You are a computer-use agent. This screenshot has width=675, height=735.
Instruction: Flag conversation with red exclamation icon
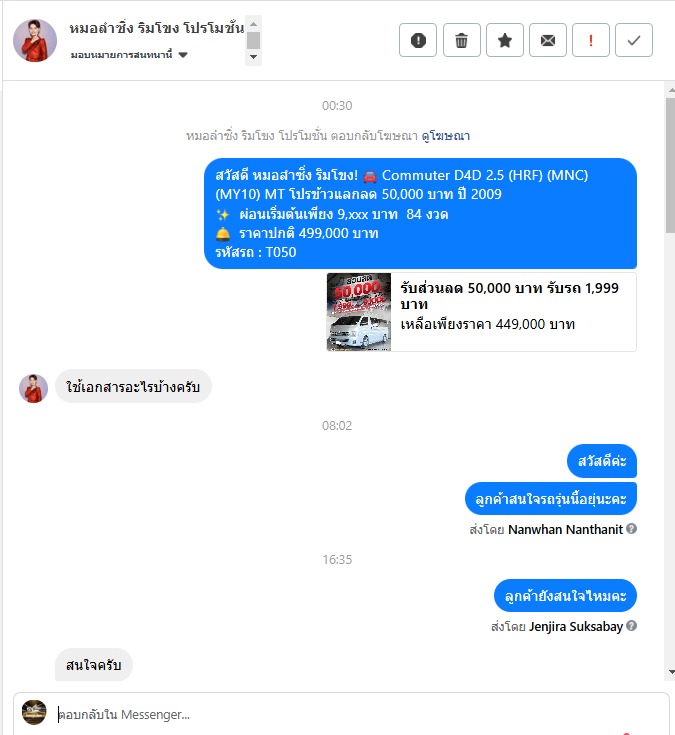point(591,40)
